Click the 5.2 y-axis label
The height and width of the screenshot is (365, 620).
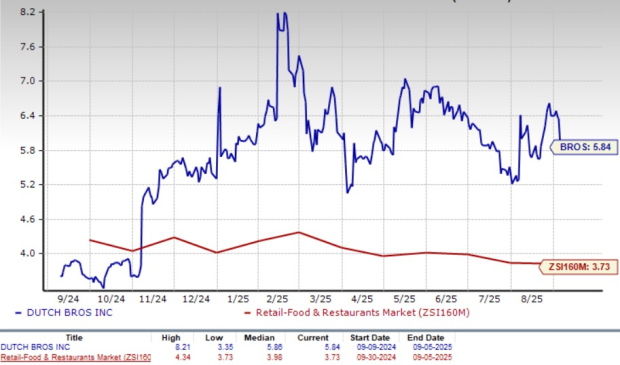pyautogui.click(x=28, y=185)
